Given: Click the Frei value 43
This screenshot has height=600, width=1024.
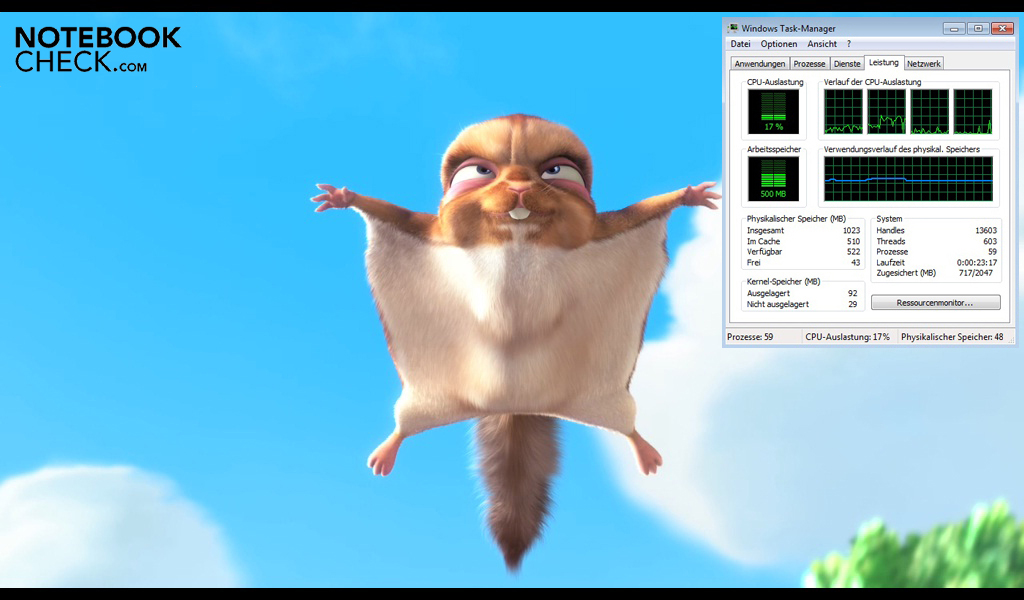Looking at the screenshot, I should [856, 262].
